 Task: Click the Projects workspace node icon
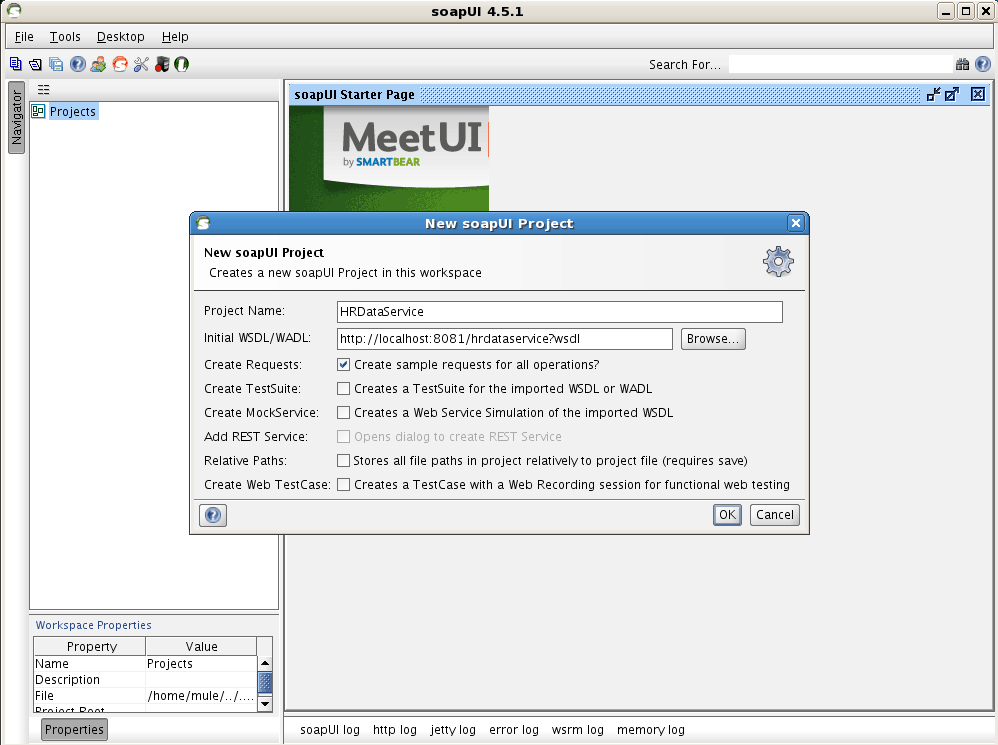click(x=38, y=111)
